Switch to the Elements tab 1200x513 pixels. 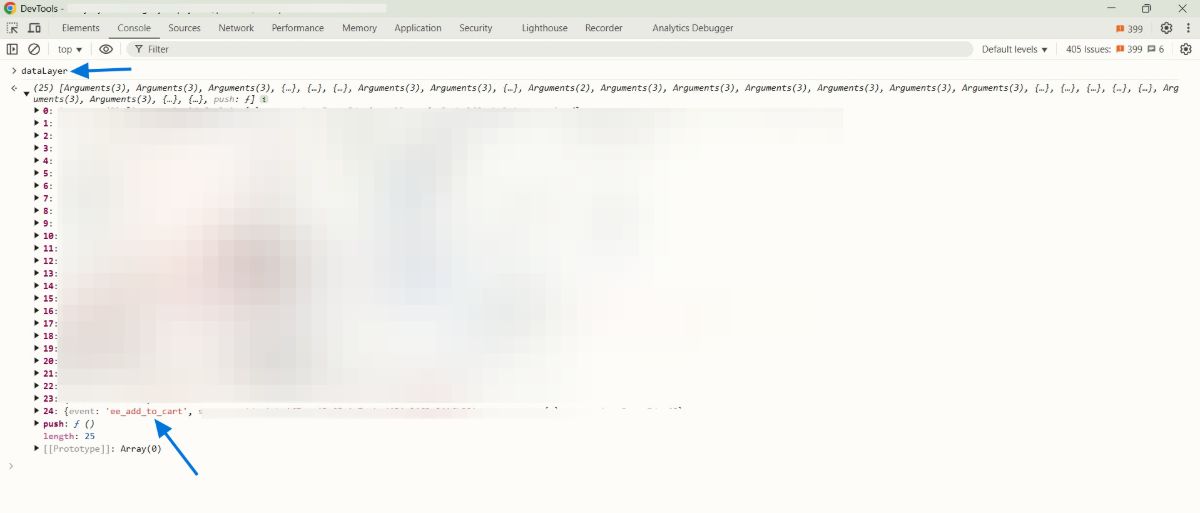[81, 28]
